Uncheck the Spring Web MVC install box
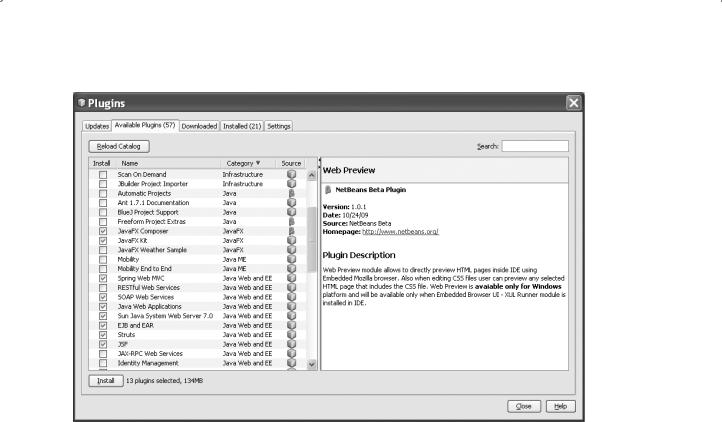 [103, 278]
